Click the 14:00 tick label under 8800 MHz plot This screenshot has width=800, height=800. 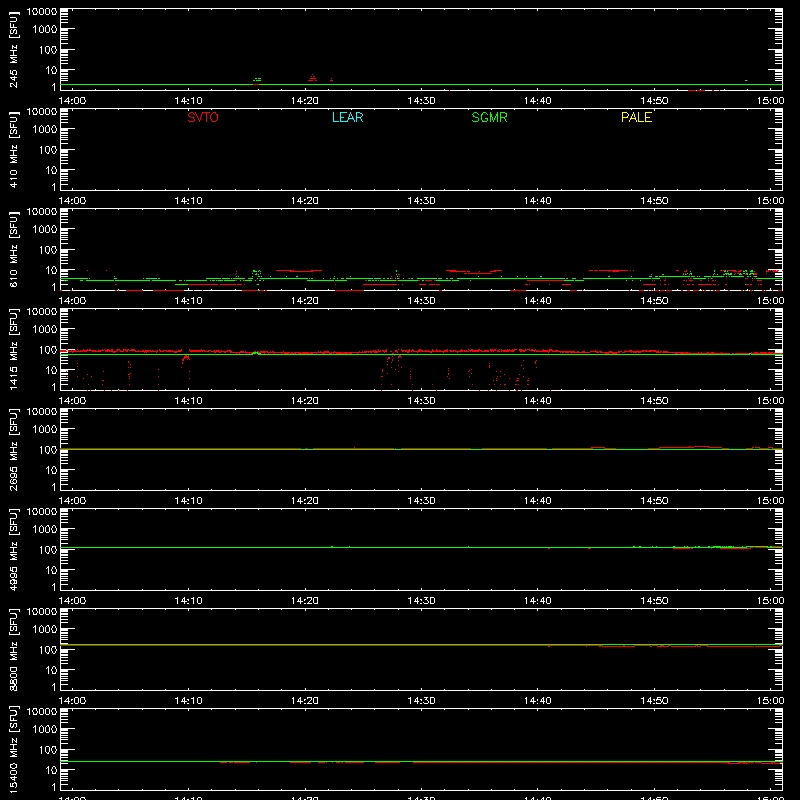(72, 701)
